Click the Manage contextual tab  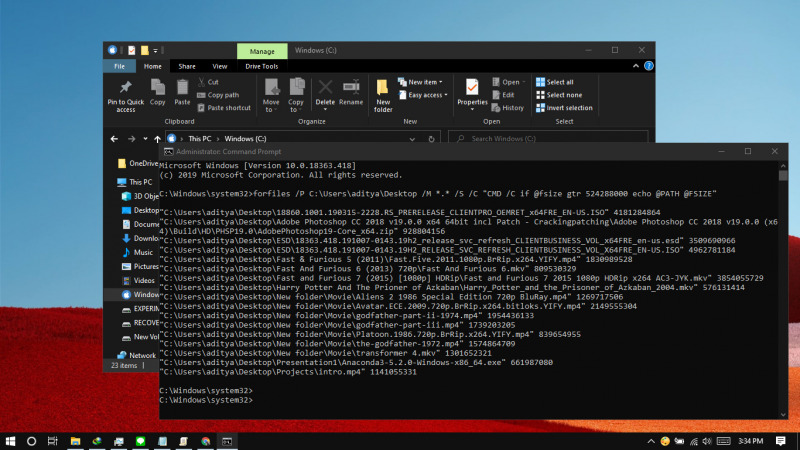262,51
